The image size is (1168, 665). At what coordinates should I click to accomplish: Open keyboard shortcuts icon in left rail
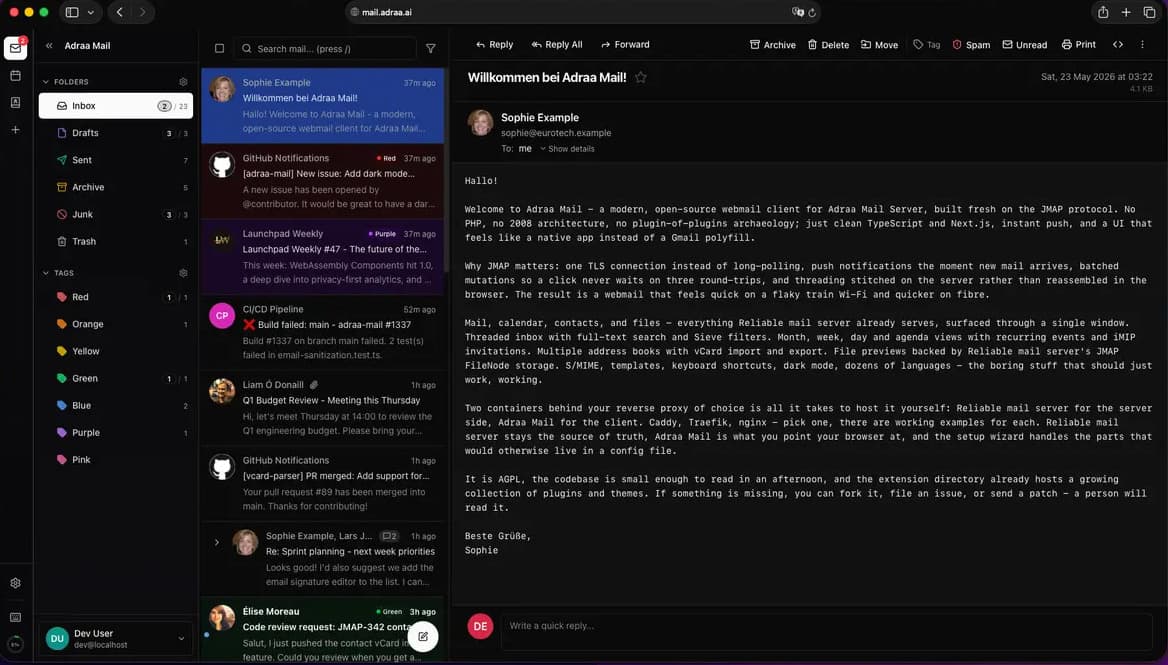[16, 617]
